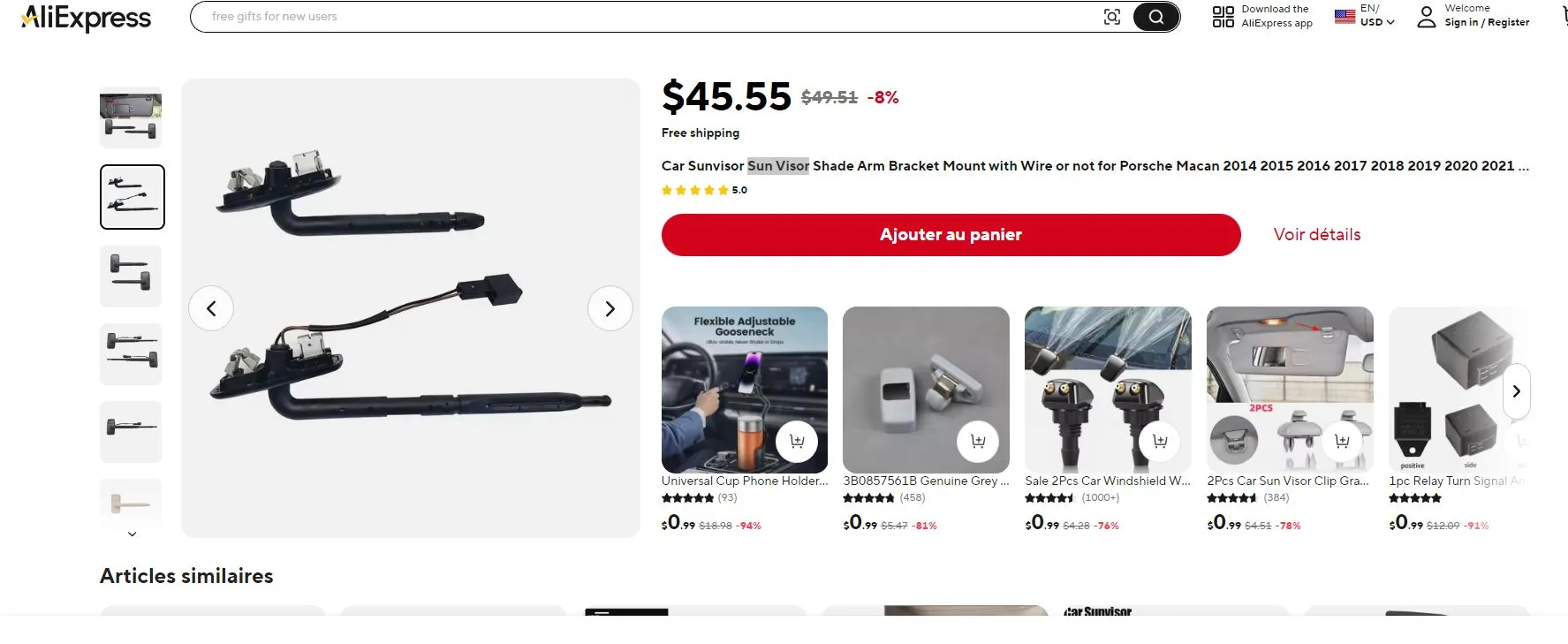Select the third thumbnail showing two brackets
1568x644 pixels.
[131, 276]
